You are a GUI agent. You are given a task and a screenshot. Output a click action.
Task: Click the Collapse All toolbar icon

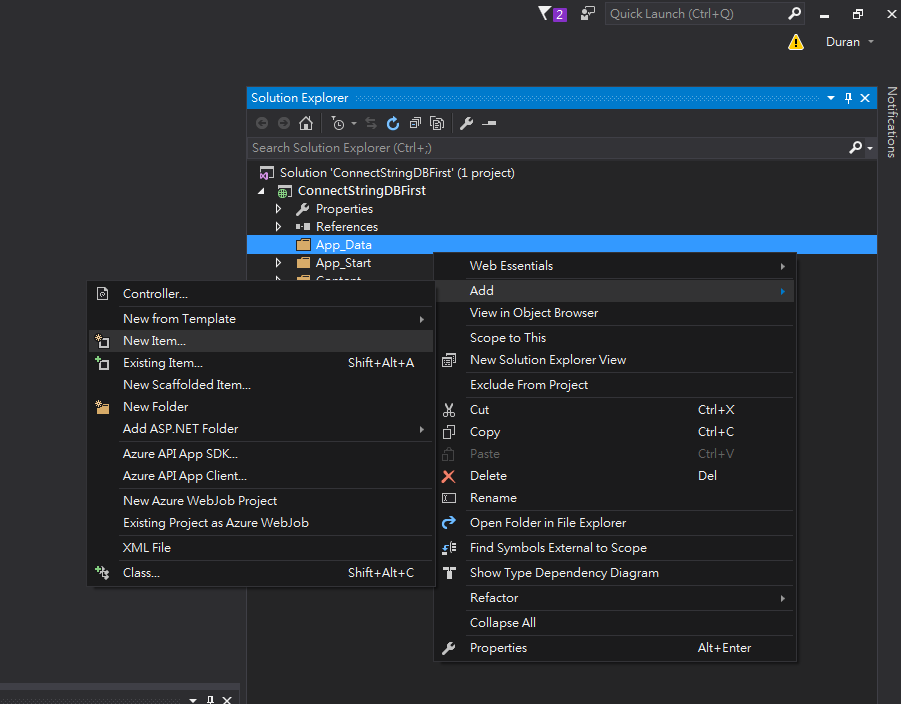pyautogui.click(x=415, y=123)
